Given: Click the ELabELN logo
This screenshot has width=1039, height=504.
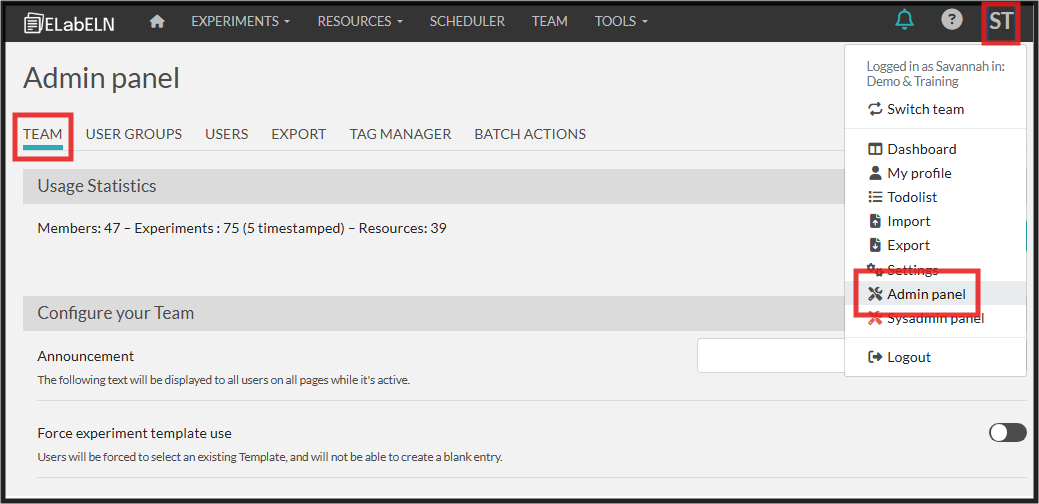Looking at the screenshot, I should click(69, 22).
